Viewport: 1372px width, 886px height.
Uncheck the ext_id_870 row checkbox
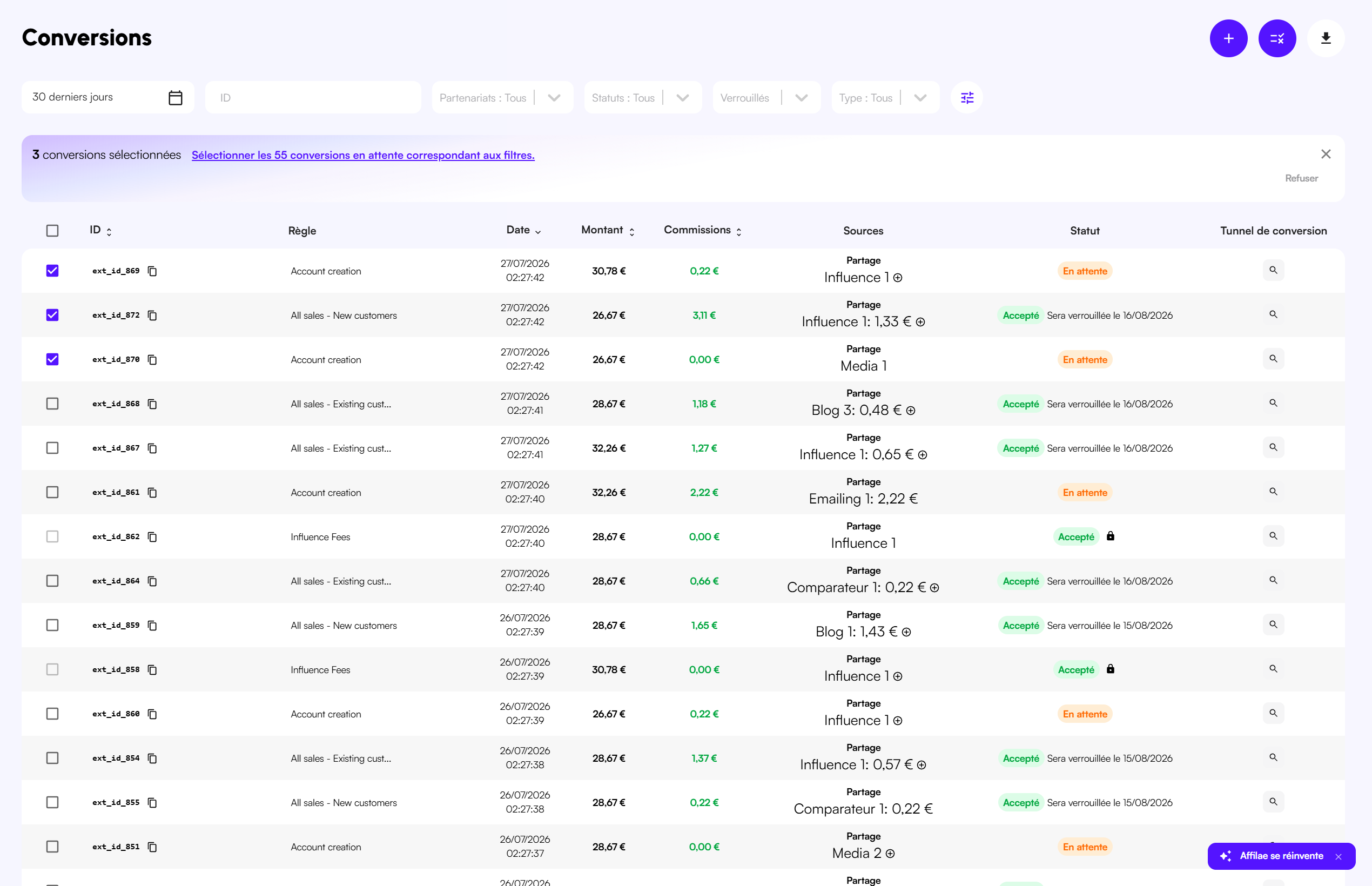click(x=52, y=360)
